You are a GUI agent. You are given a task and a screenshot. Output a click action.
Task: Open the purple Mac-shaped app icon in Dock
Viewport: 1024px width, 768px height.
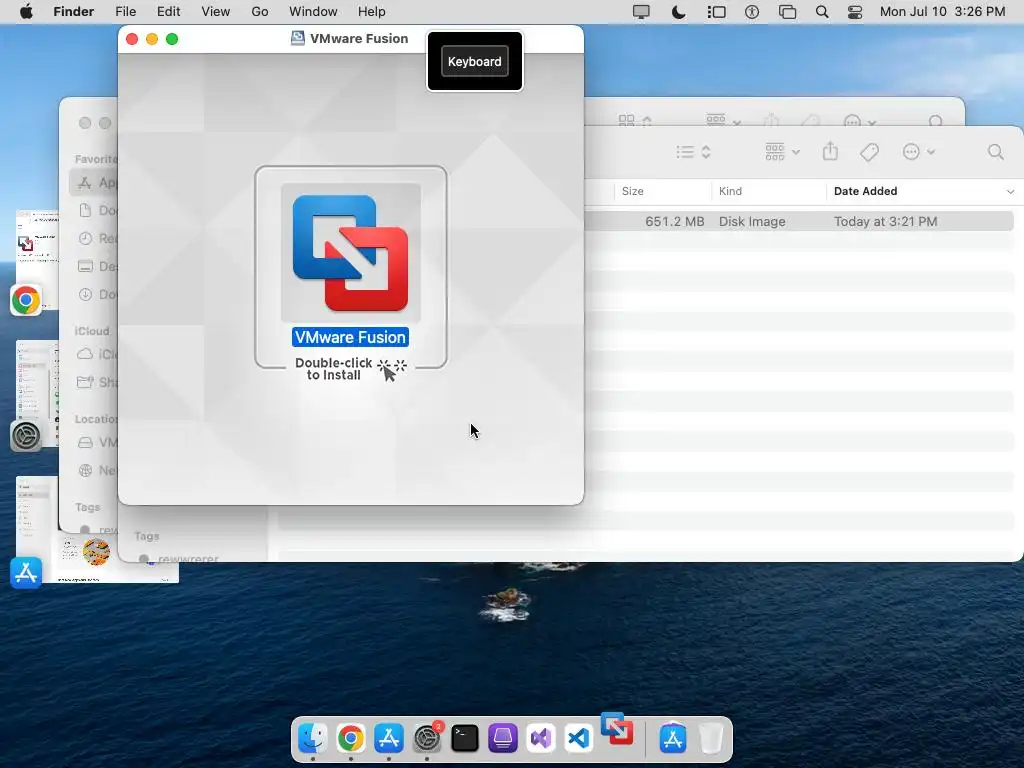(x=503, y=739)
